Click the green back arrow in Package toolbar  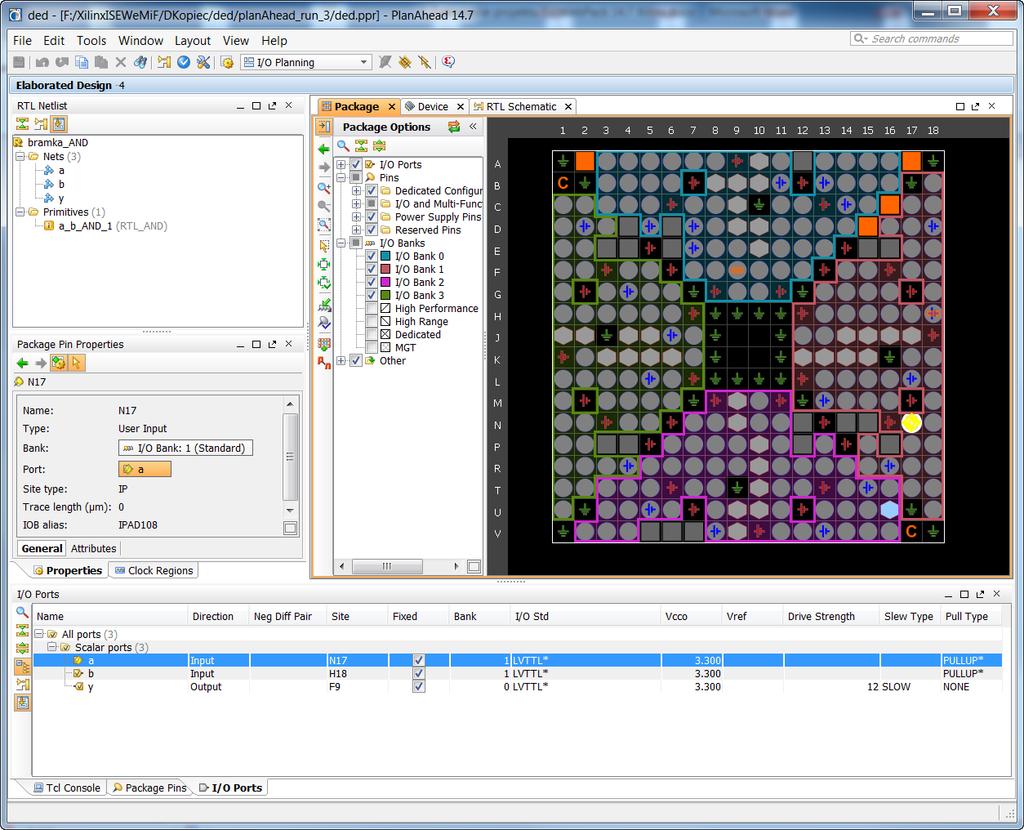(x=324, y=150)
